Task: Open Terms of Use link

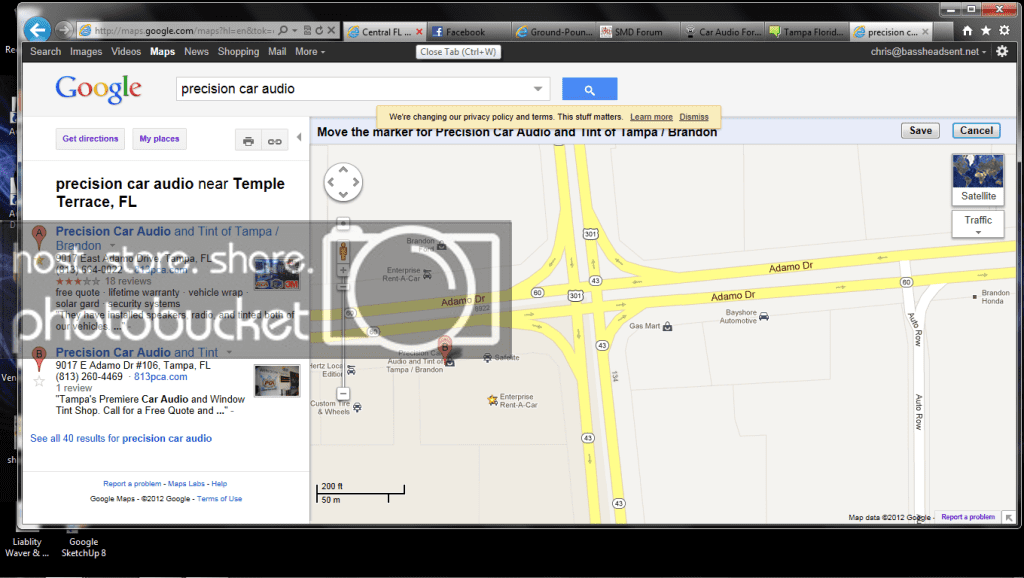Action: pyautogui.click(x=219, y=498)
